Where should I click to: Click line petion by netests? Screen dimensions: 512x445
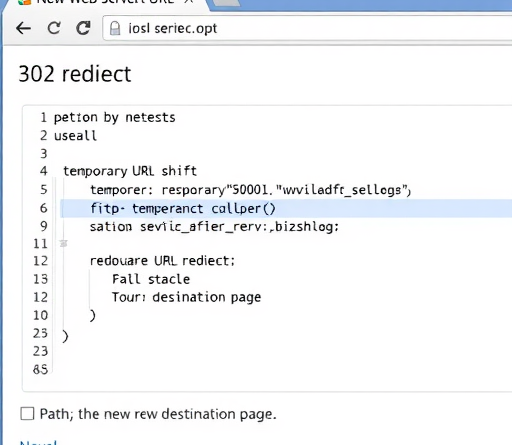pyautogui.click(x=114, y=118)
